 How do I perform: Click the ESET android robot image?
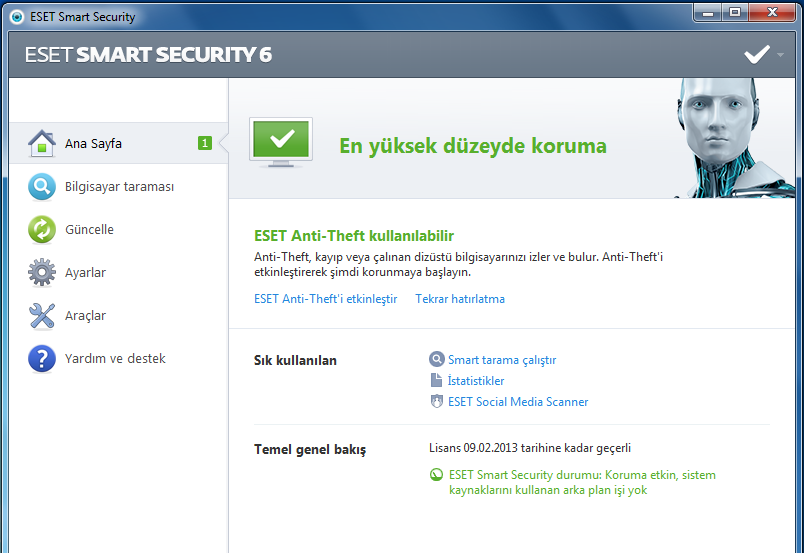[x=734, y=137]
